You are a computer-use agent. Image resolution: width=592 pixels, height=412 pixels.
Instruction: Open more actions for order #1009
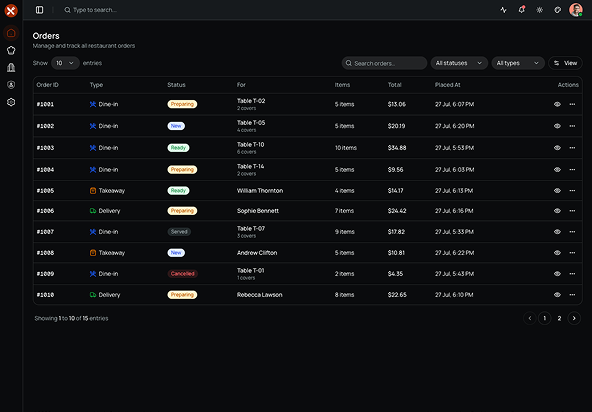(572, 274)
